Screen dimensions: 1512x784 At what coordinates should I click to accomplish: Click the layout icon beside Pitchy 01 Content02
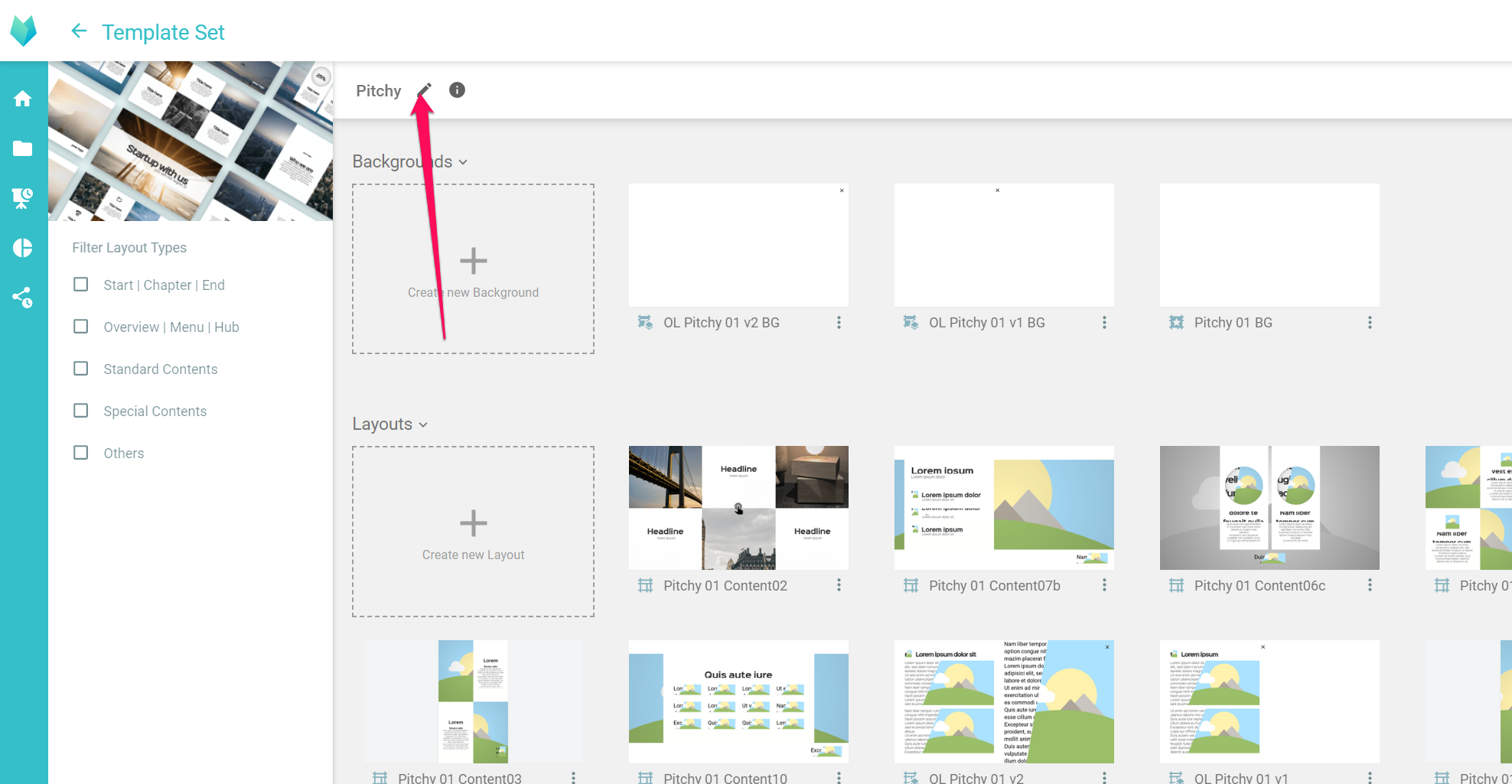coord(645,585)
